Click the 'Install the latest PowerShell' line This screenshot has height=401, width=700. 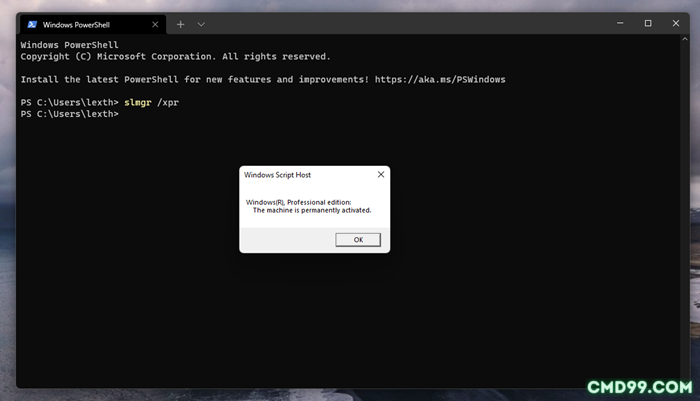tap(263, 79)
